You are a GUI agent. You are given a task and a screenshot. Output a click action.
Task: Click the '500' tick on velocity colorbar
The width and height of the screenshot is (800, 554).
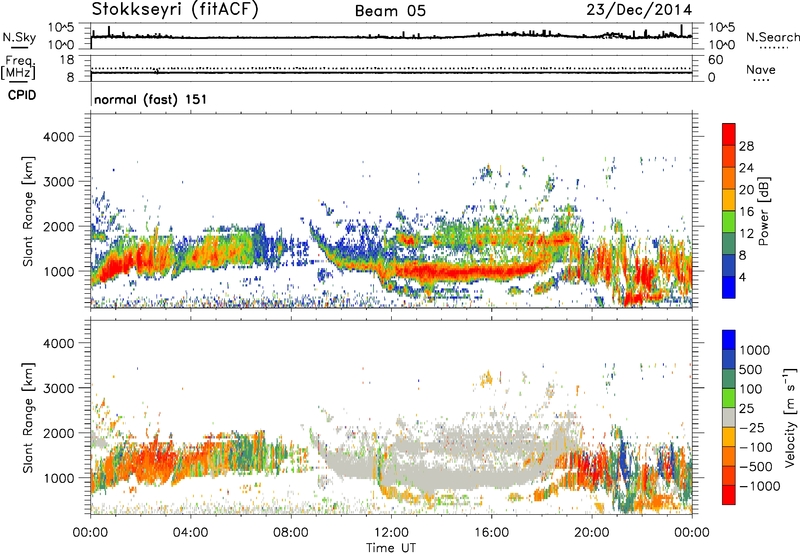pos(751,369)
